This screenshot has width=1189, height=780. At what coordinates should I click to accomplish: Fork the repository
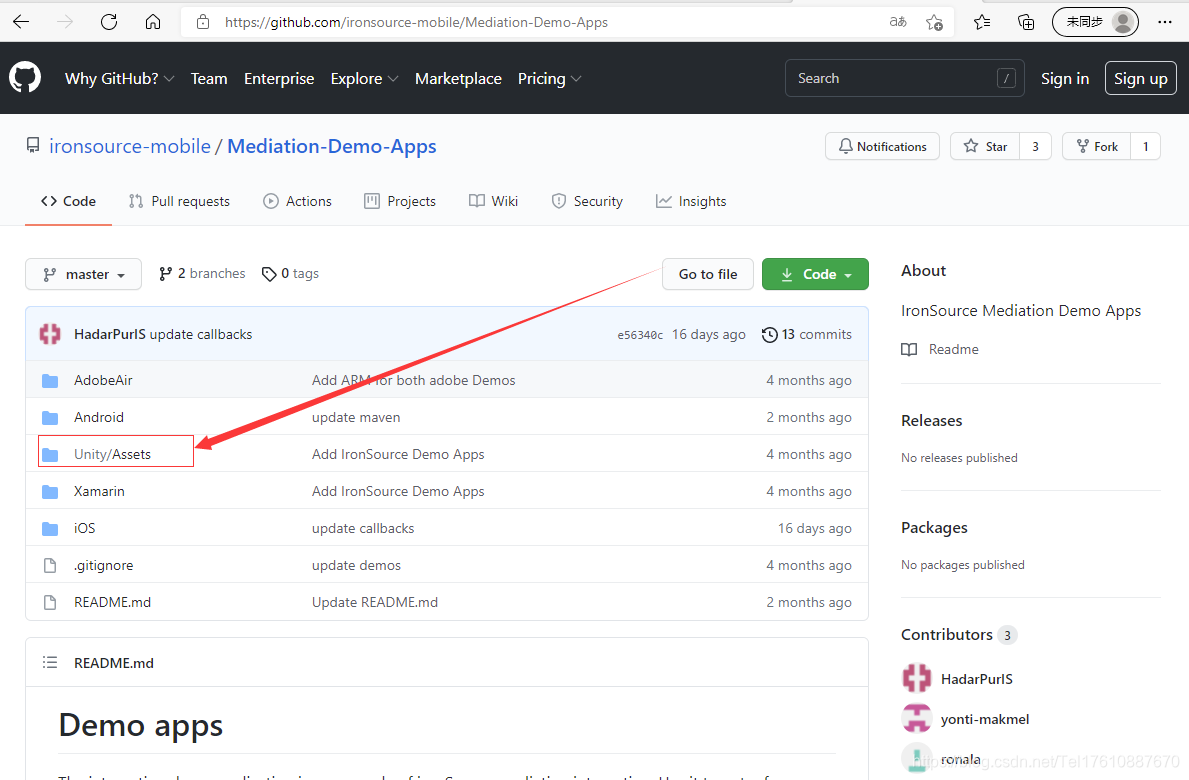click(x=1096, y=146)
